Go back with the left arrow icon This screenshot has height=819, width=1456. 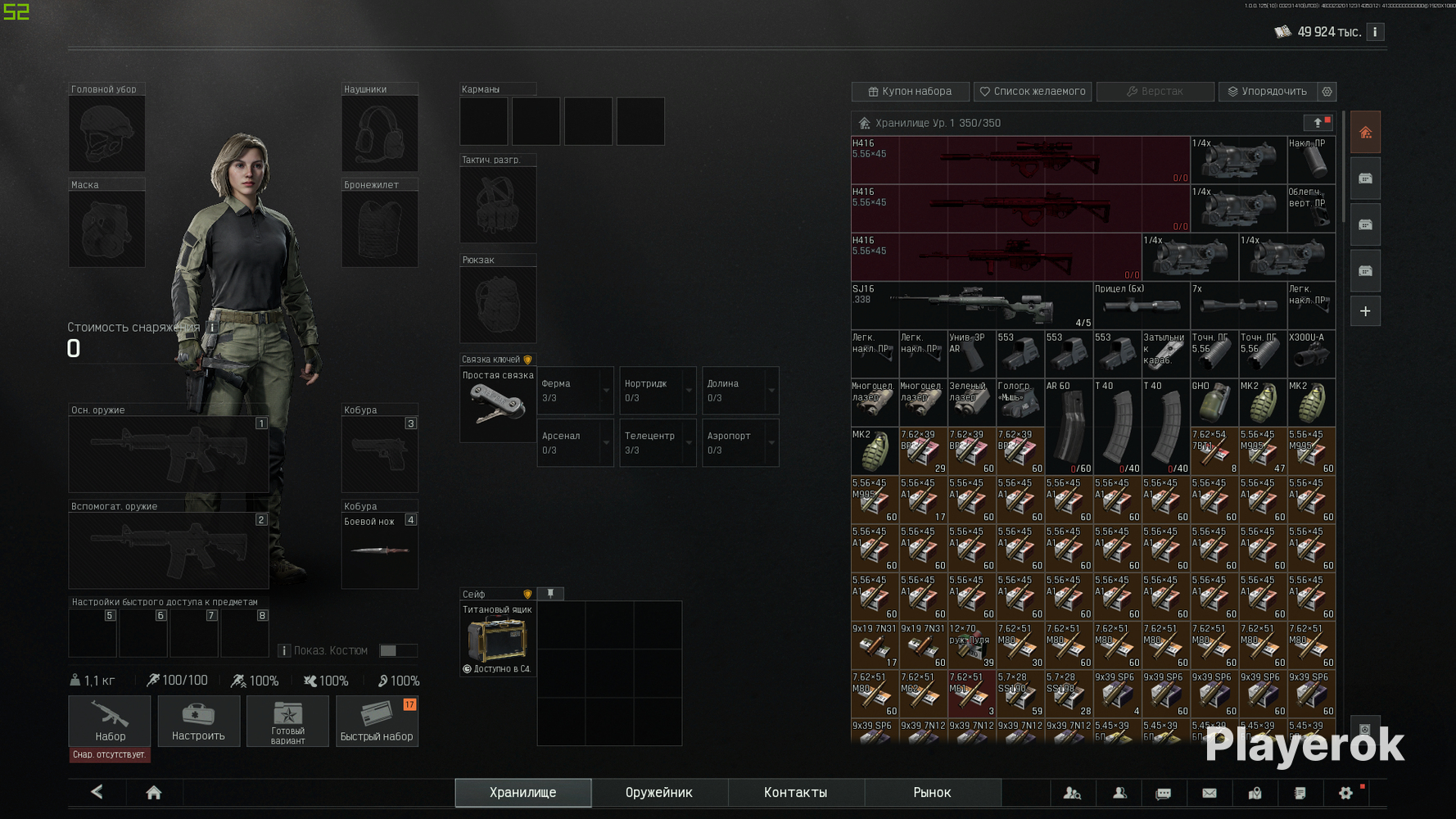click(97, 792)
